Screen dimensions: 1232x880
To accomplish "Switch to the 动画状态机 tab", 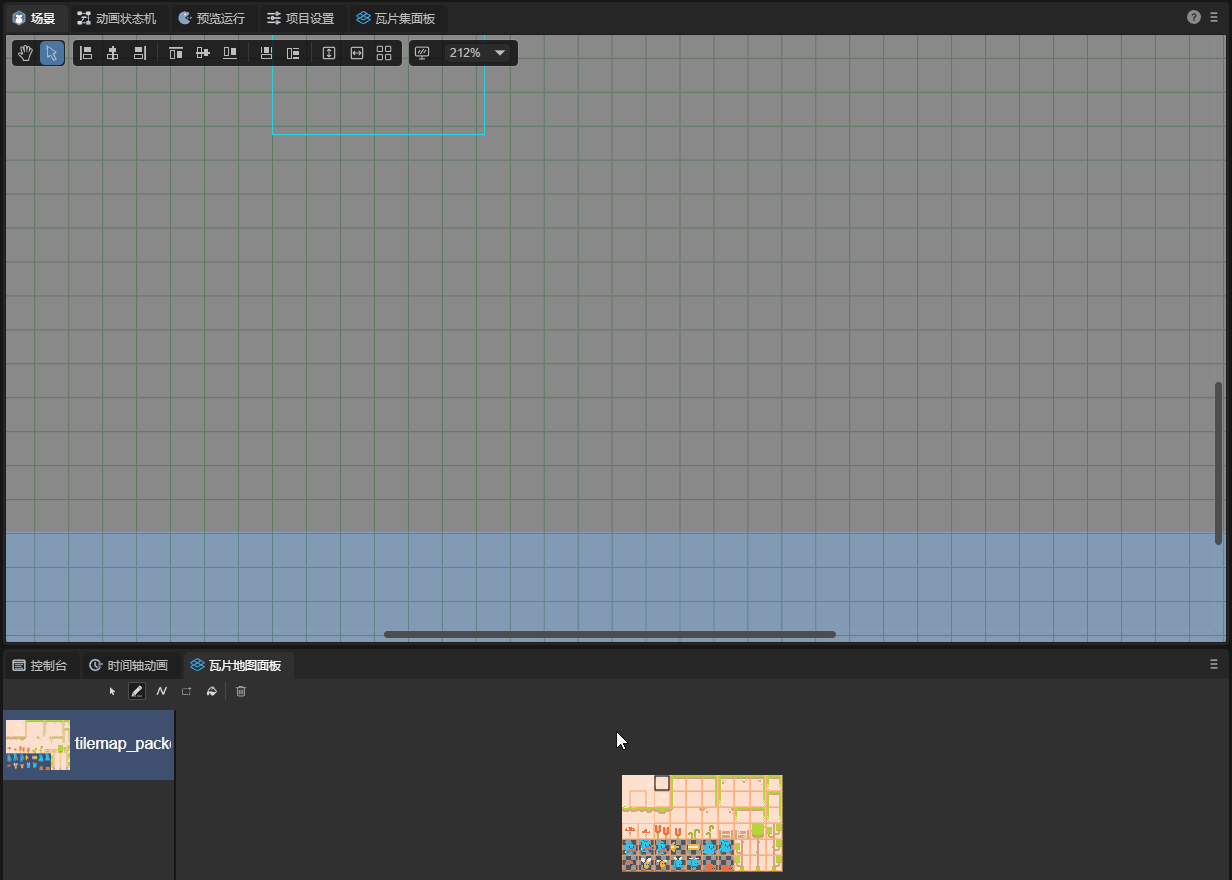I will coord(117,18).
